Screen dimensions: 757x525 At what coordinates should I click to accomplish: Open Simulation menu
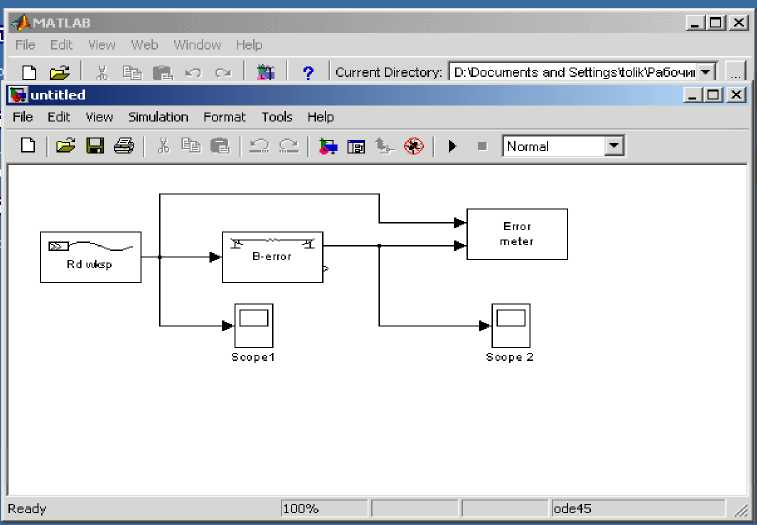tap(158, 117)
